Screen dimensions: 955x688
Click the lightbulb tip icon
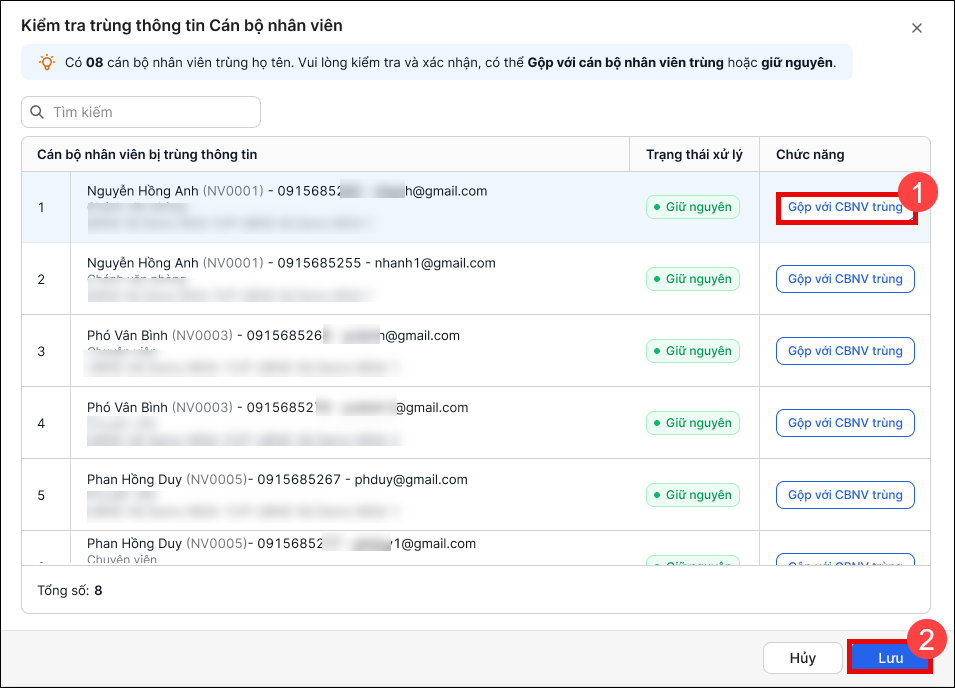[47, 62]
